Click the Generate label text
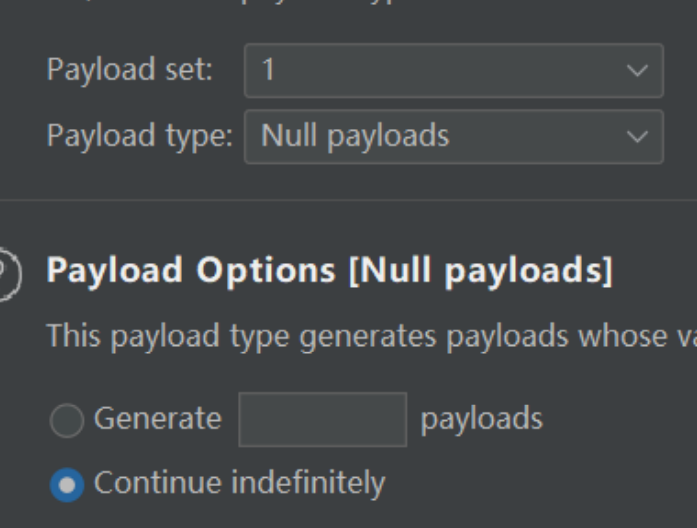This screenshot has width=697, height=528. pos(158,419)
